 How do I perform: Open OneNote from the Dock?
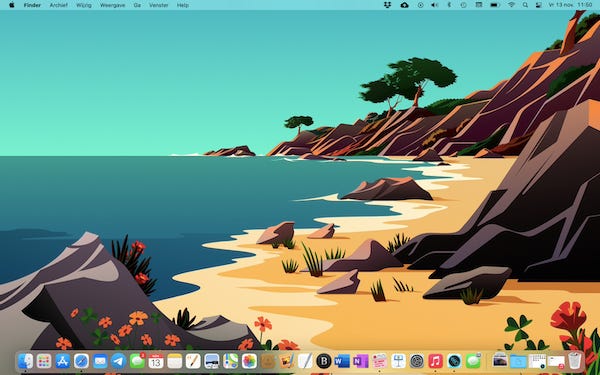pos(360,361)
